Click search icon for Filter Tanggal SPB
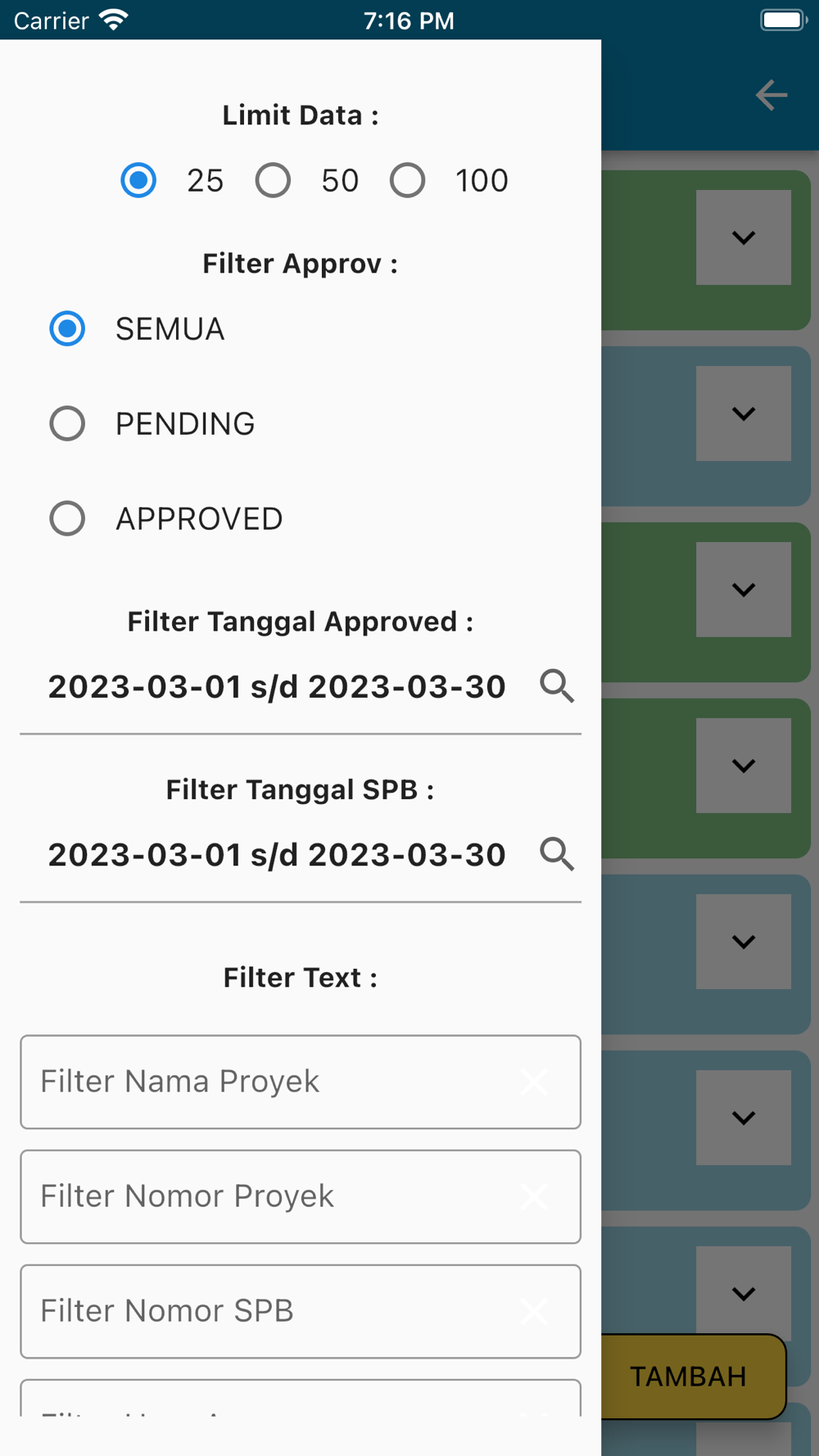This screenshot has height=1456, width=819. tap(557, 854)
